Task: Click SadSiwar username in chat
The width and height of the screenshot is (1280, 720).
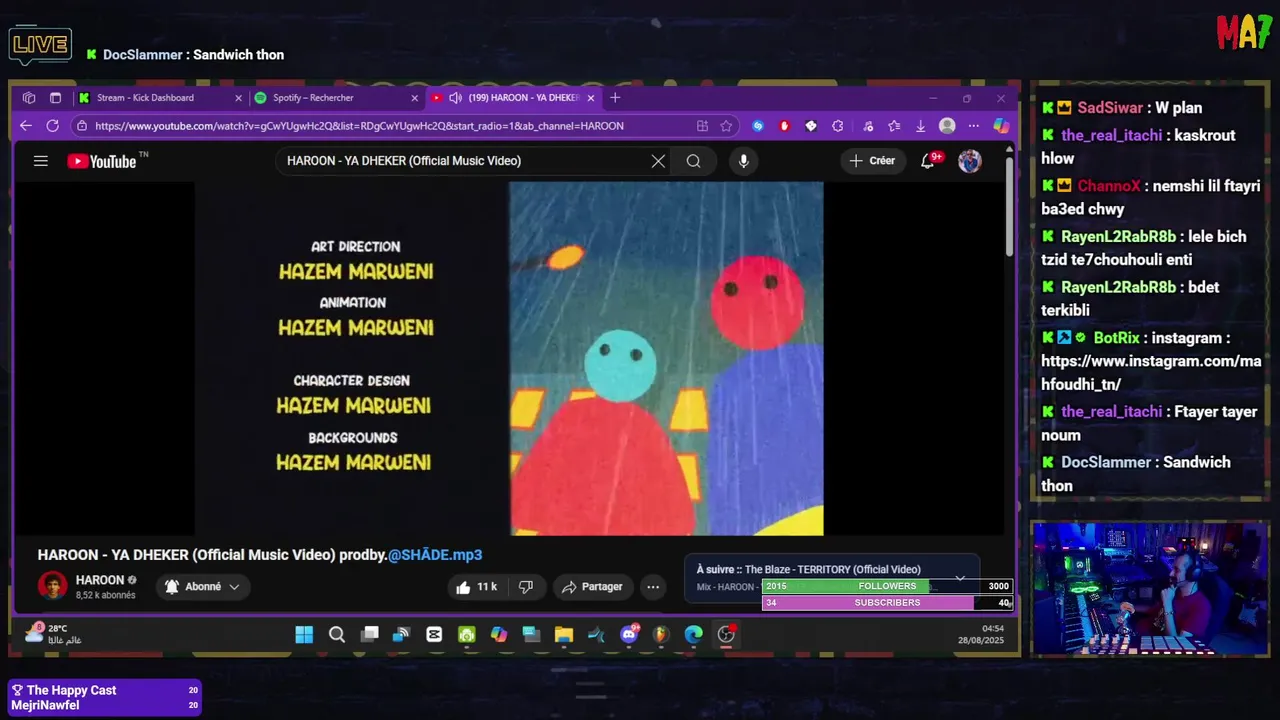Action: pos(1110,108)
